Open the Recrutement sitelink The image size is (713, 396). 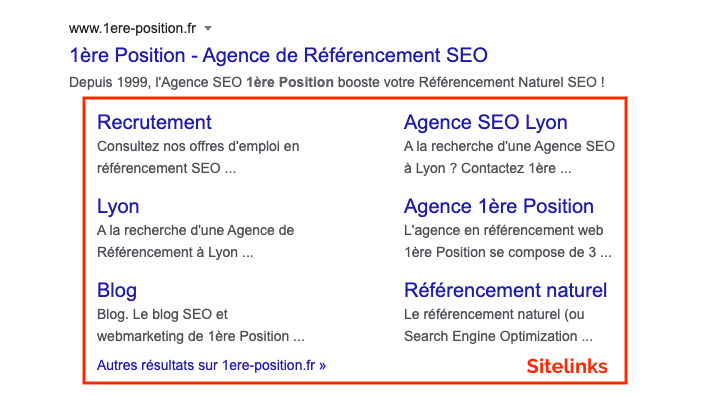(x=154, y=122)
